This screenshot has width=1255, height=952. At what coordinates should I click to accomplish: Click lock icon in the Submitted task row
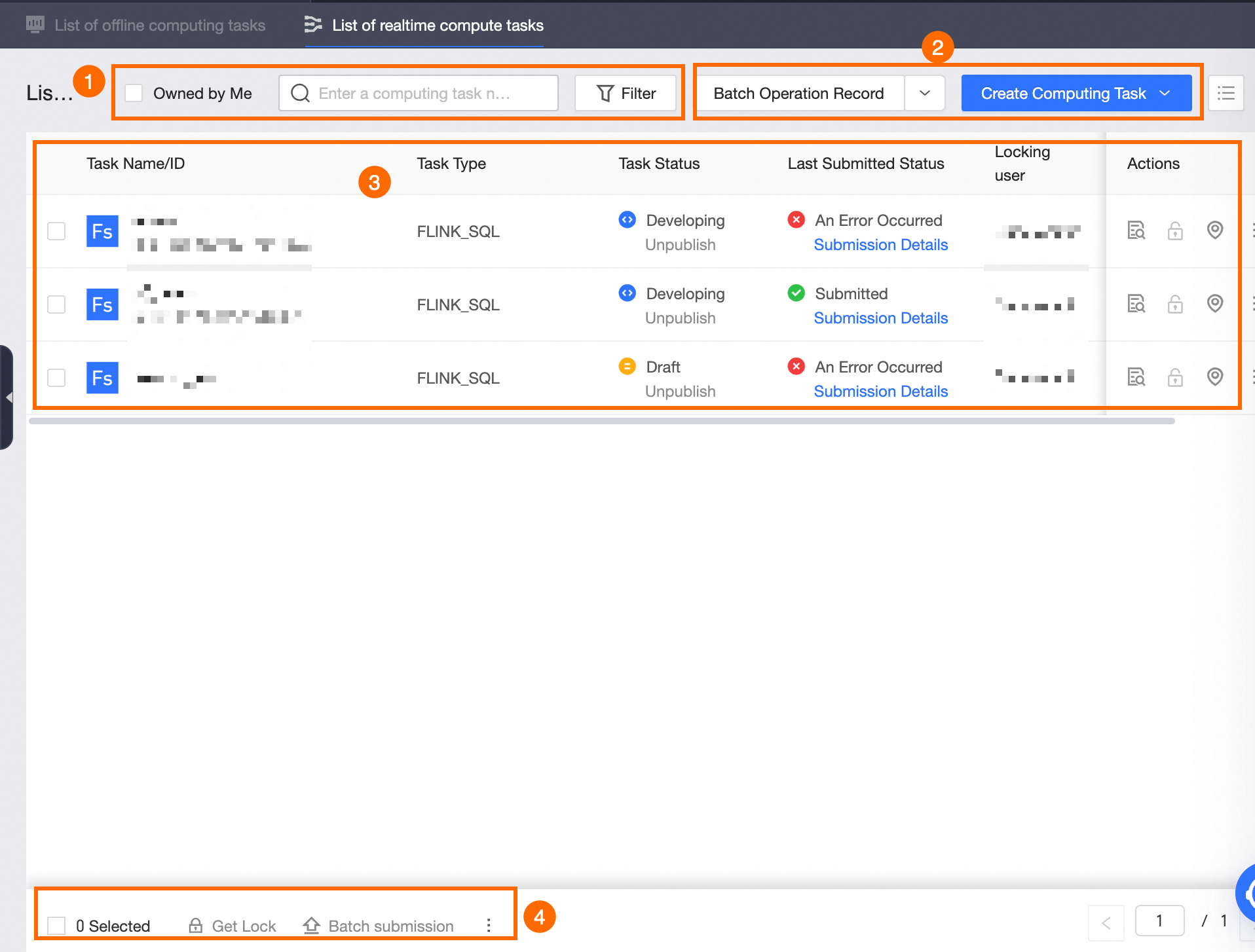click(x=1175, y=304)
